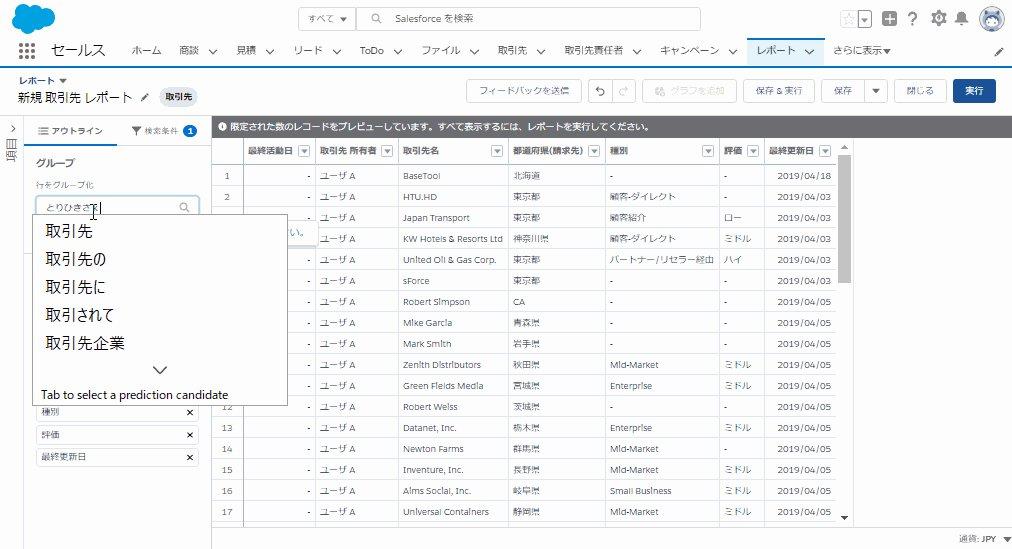This screenshot has width=1012, height=549.
Task: Click the blue 実行 button
Action: coord(974,91)
